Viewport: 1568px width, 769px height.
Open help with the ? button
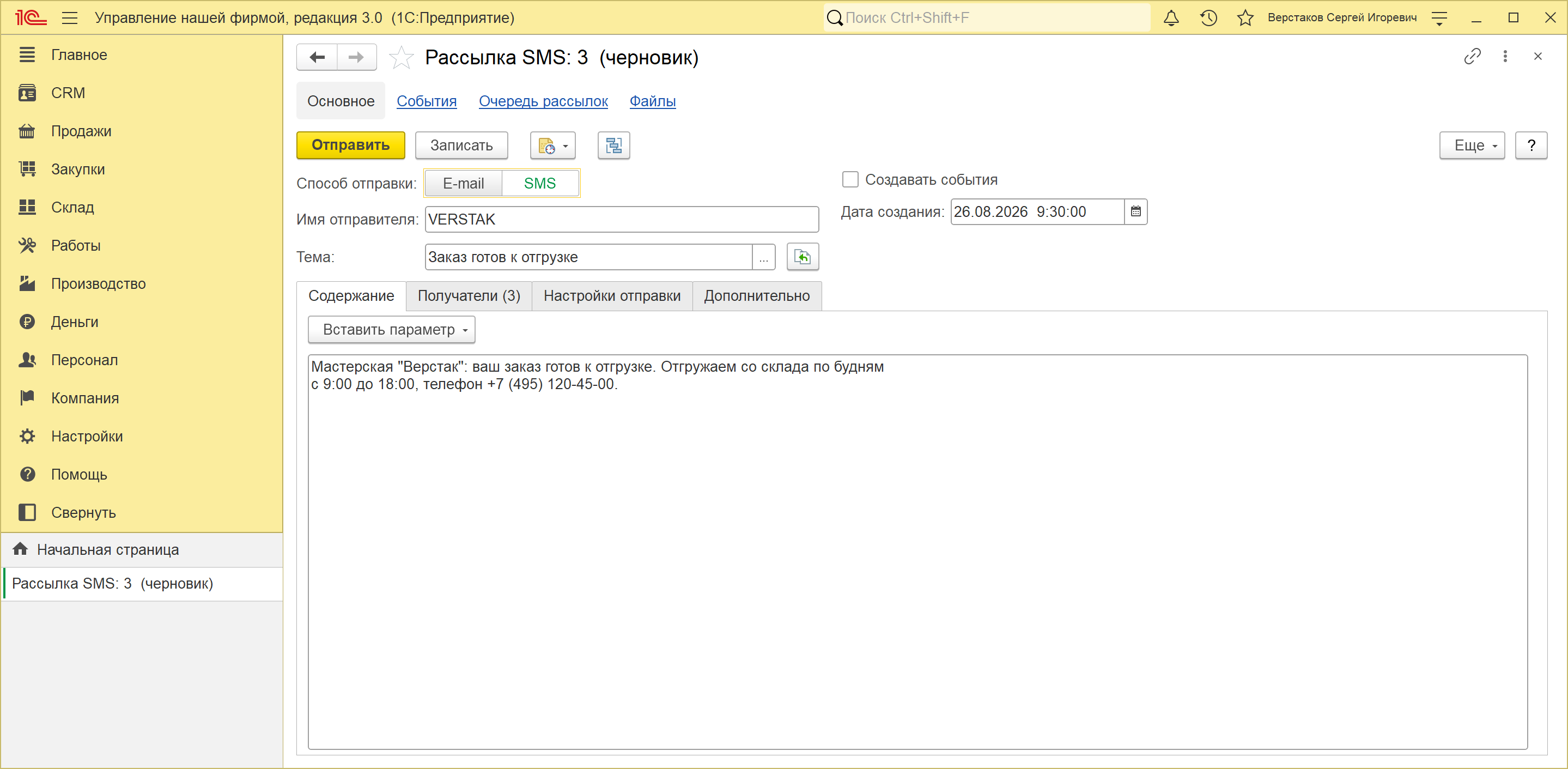(1531, 146)
